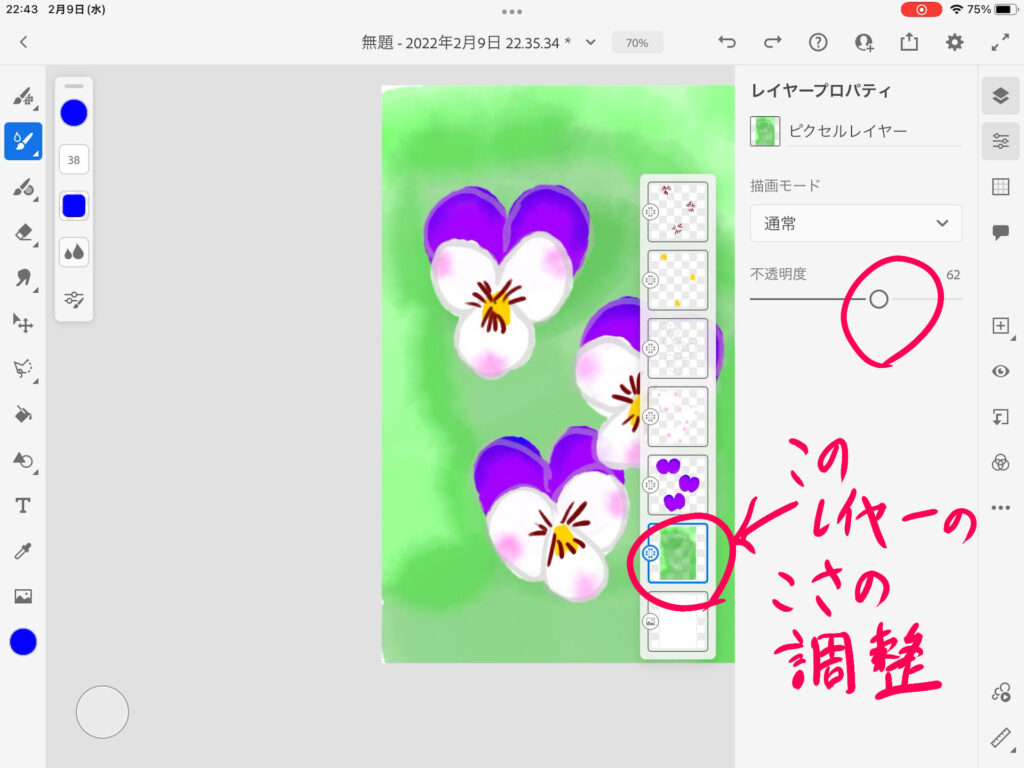Viewport: 1024px width, 768px height.
Task: Select the purple petals layer thumbnail
Action: pos(678,484)
